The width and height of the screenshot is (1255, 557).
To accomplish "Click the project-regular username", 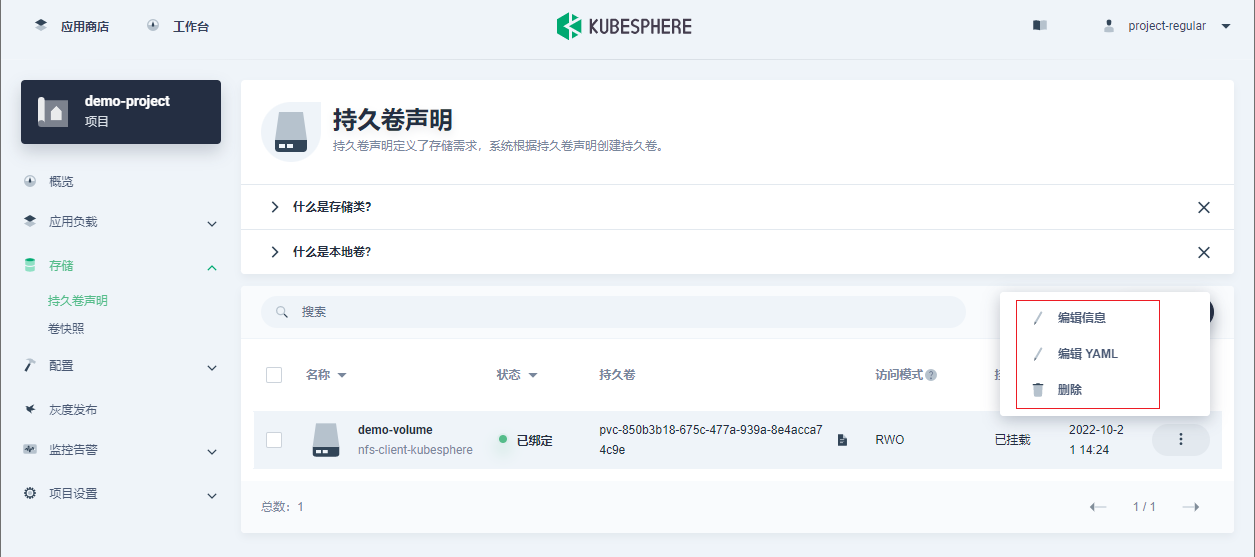I will [1167, 26].
